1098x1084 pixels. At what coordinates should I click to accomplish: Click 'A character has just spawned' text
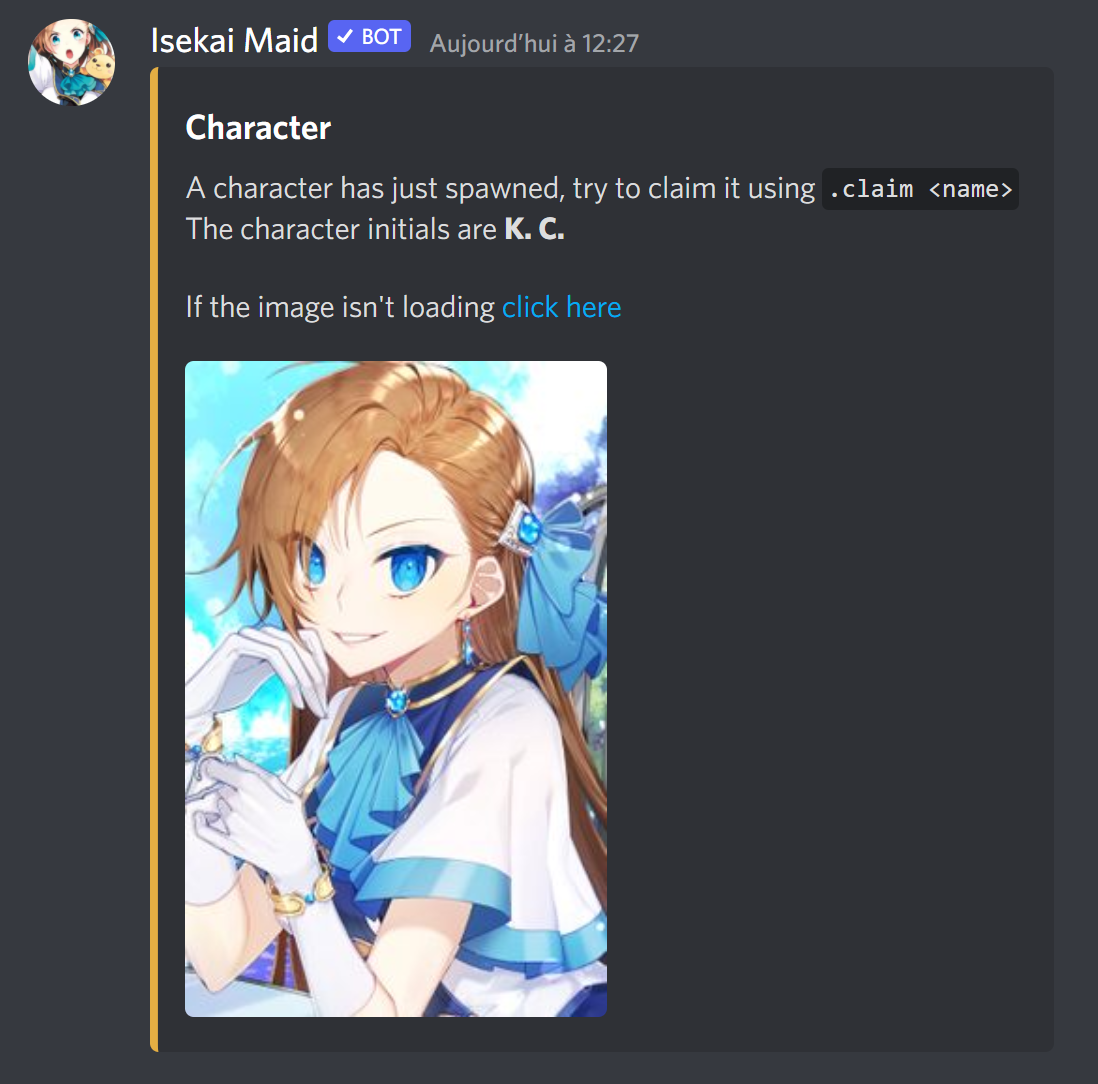point(375,188)
